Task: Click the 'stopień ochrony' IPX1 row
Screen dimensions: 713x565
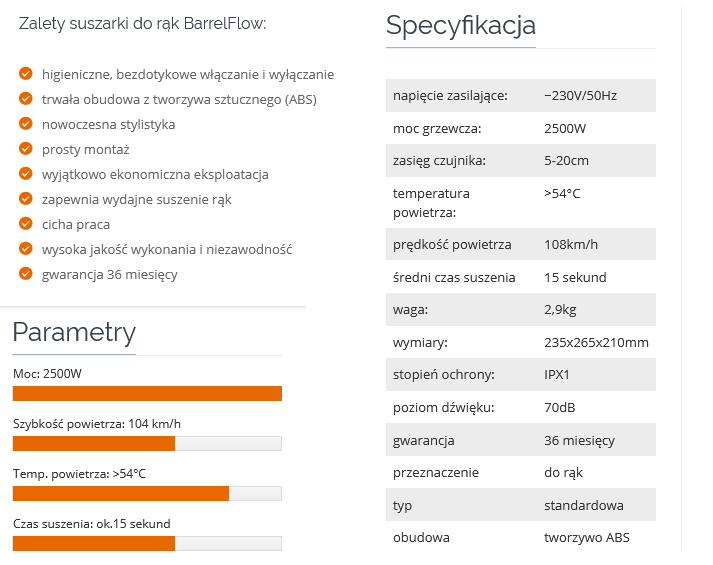Action: pos(520,375)
